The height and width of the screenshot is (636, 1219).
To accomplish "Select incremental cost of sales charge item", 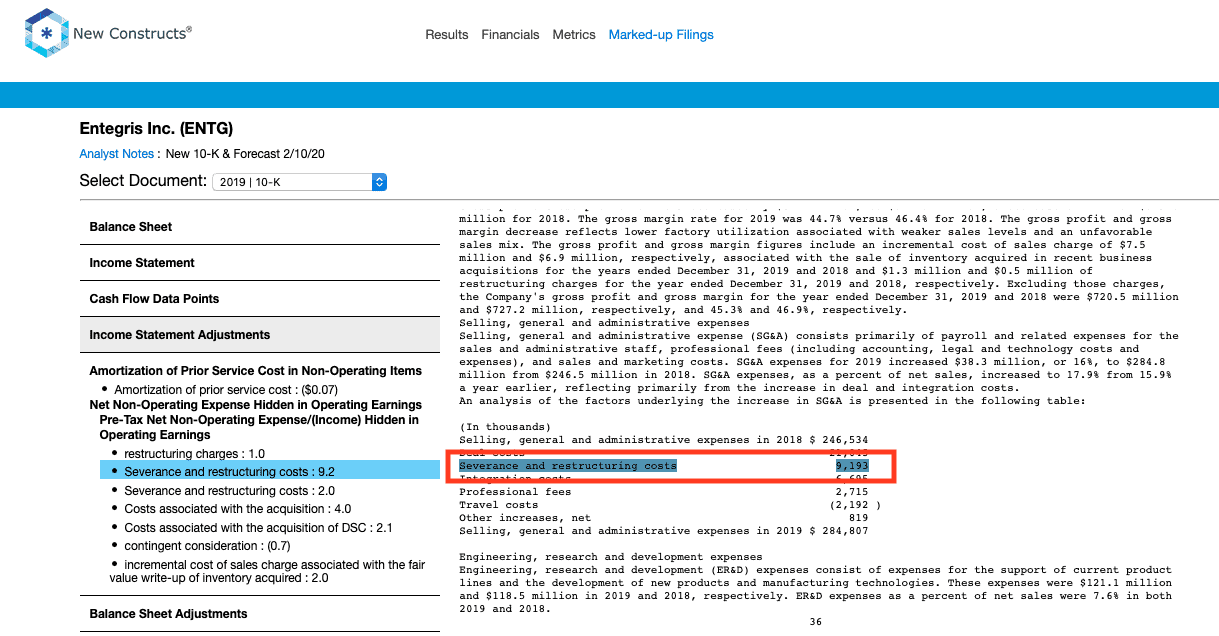I will click(268, 571).
